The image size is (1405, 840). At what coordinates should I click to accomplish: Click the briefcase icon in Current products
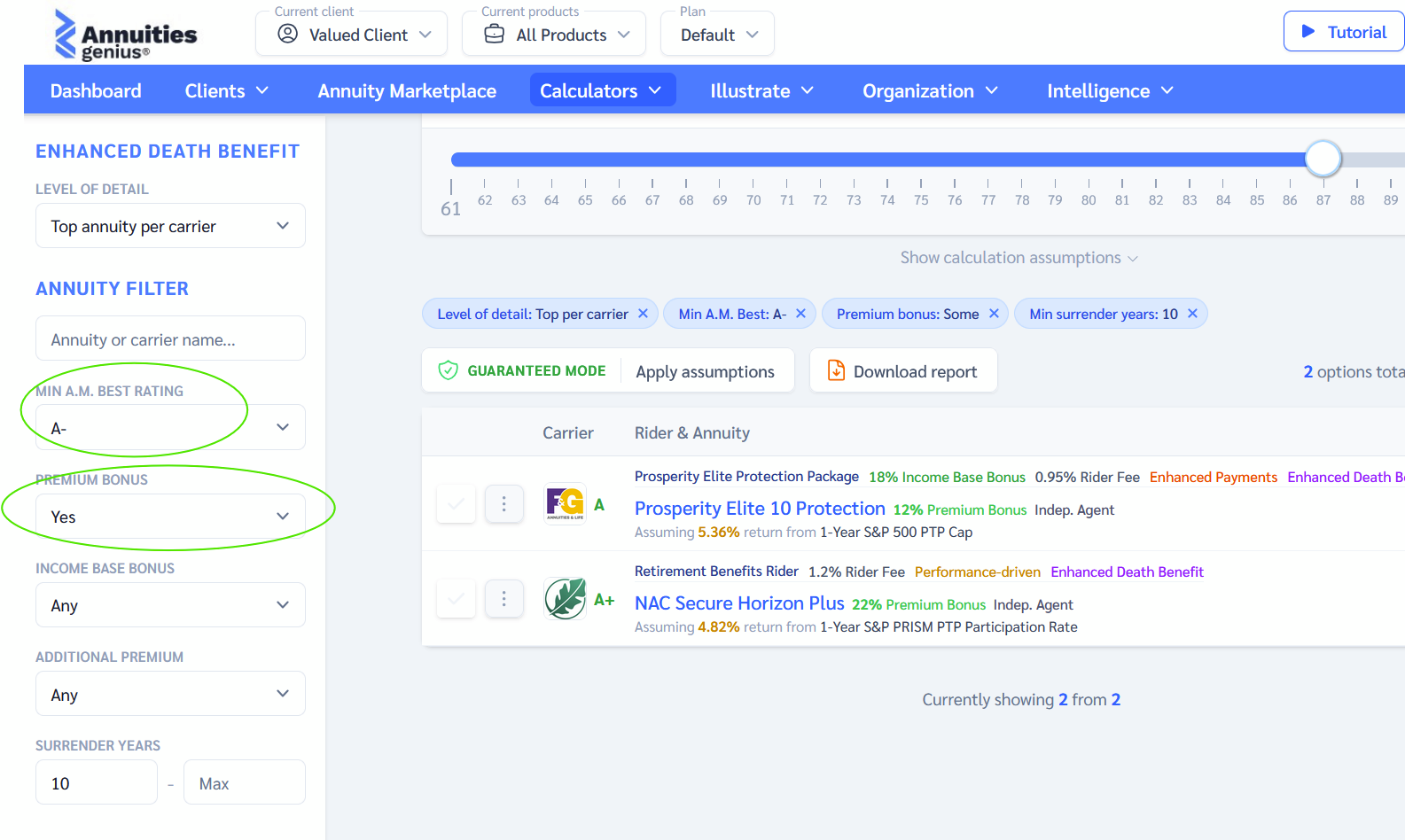(x=494, y=34)
